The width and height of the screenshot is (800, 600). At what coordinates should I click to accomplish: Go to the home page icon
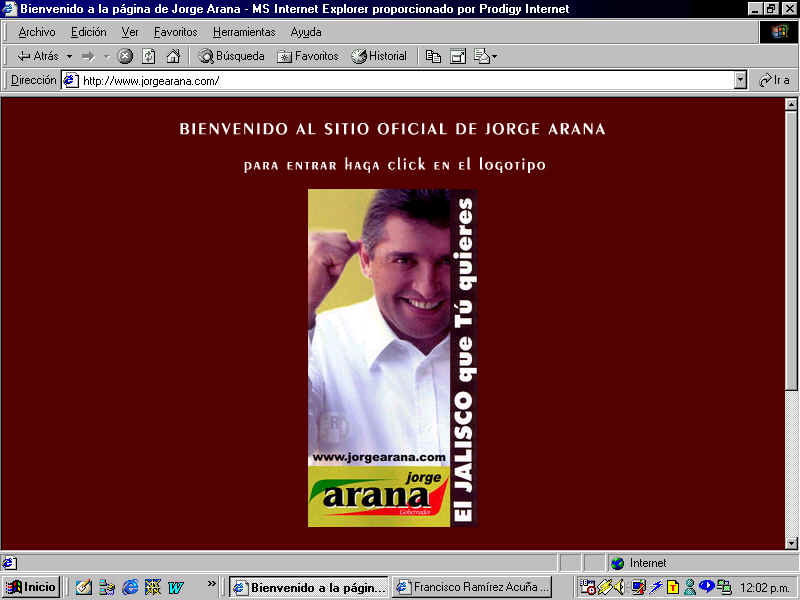[173, 56]
